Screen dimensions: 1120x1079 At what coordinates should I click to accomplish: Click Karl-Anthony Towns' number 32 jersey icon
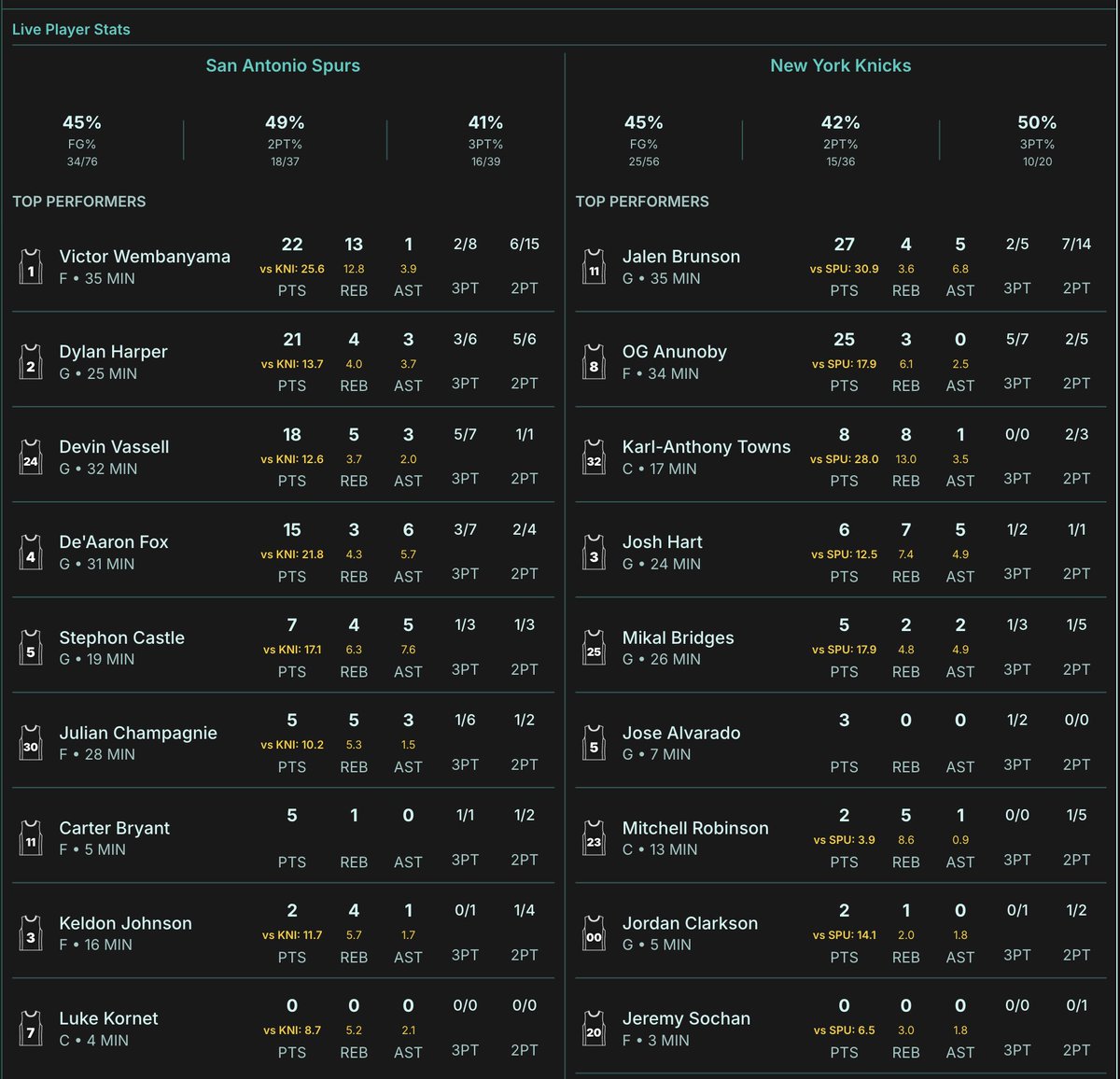tap(594, 457)
